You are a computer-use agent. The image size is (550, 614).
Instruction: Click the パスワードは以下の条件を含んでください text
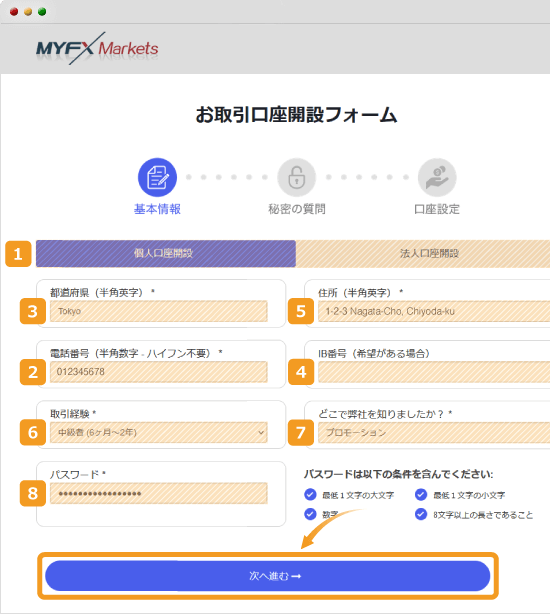pos(399,474)
